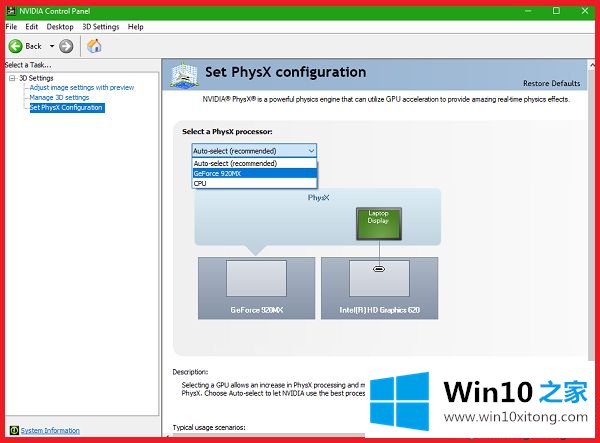Click the 3D Settings tree label
The image size is (600, 443).
pos(36,78)
